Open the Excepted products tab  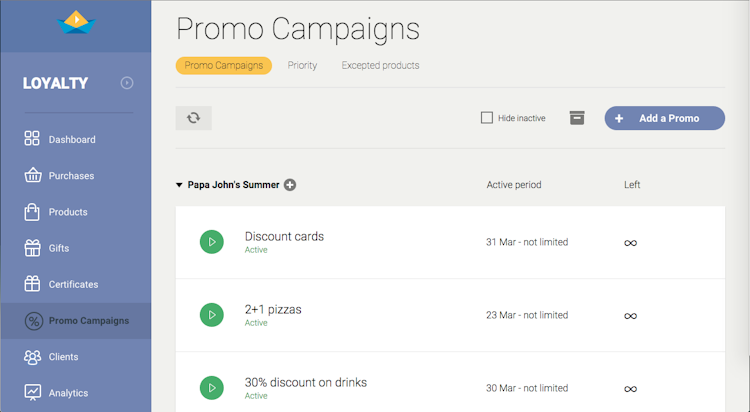380,66
